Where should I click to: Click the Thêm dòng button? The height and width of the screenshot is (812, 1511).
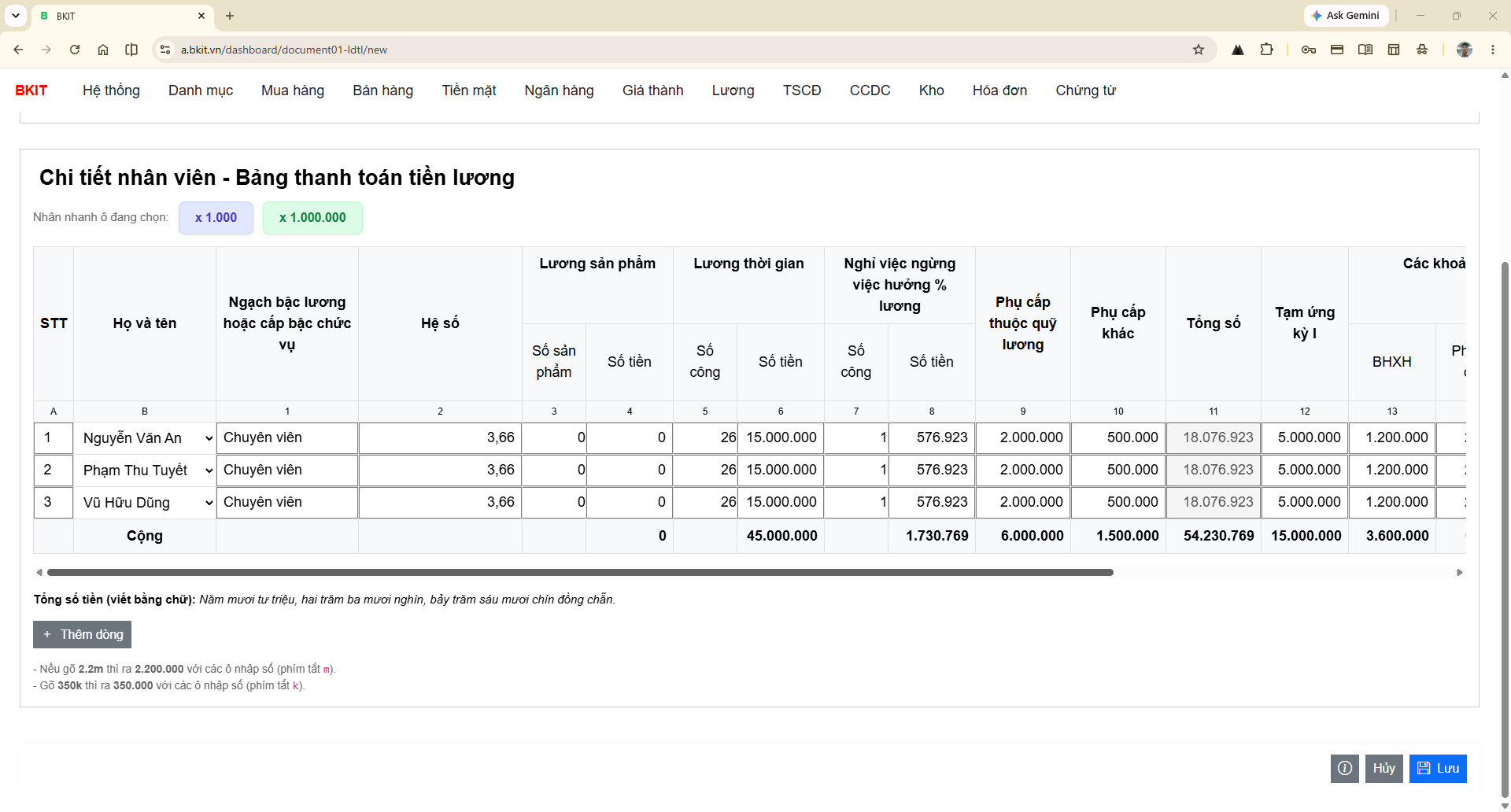click(x=82, y=635)
